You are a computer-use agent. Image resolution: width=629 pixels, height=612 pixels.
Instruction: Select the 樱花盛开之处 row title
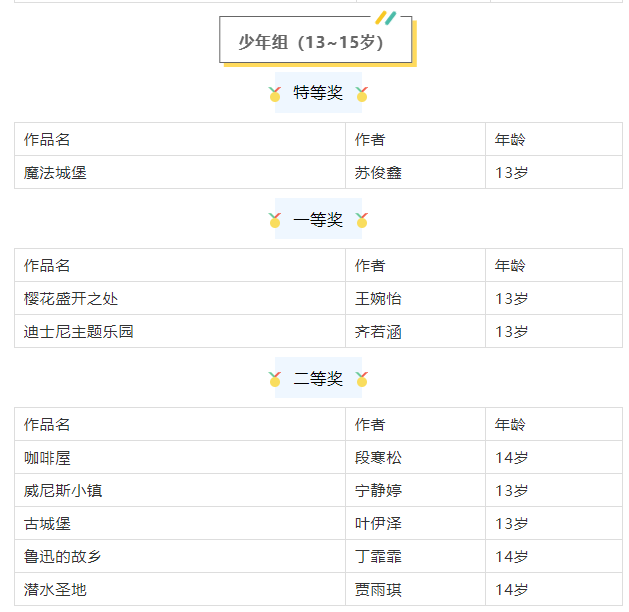(71, 299)
